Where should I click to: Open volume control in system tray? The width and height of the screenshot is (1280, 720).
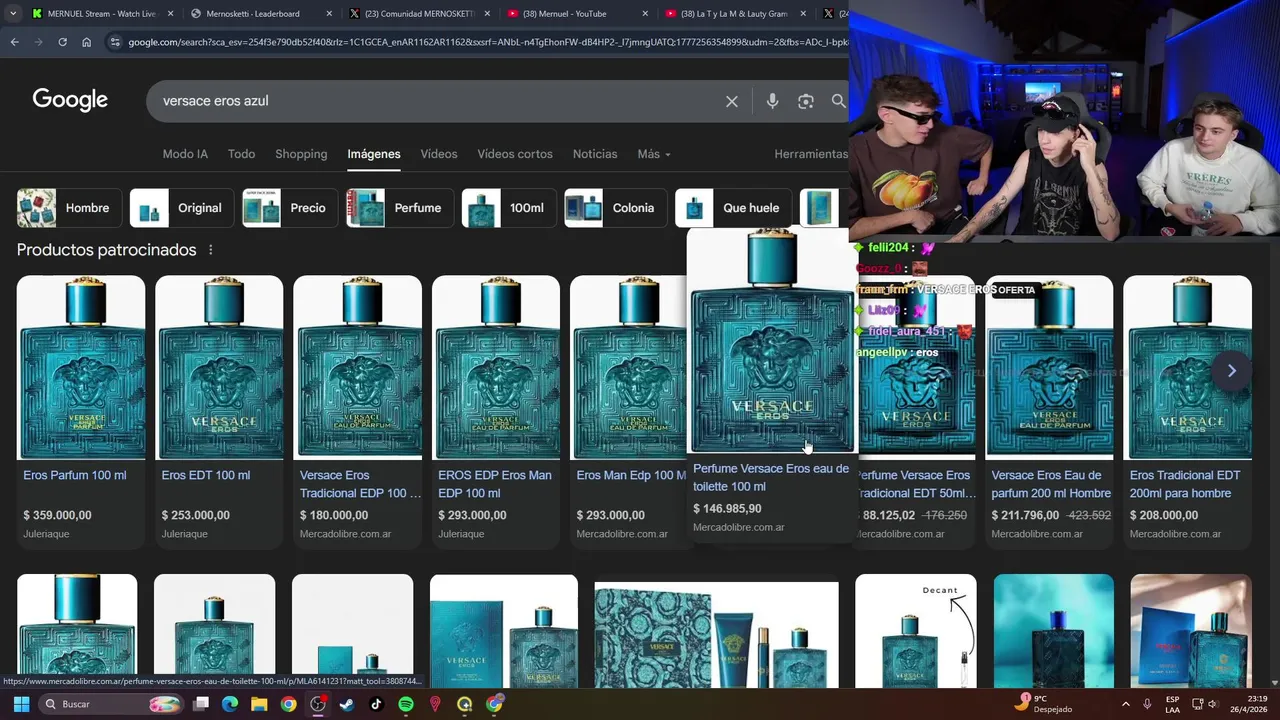(1213, 704)
